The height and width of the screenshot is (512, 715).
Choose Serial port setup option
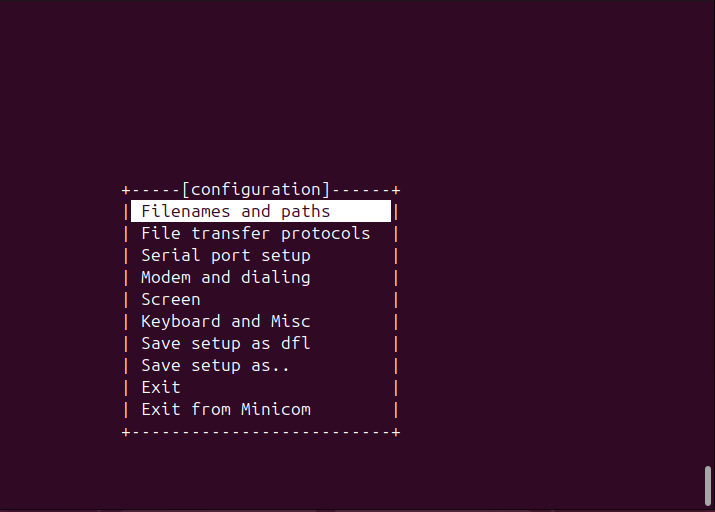click(x=225, y=255)
